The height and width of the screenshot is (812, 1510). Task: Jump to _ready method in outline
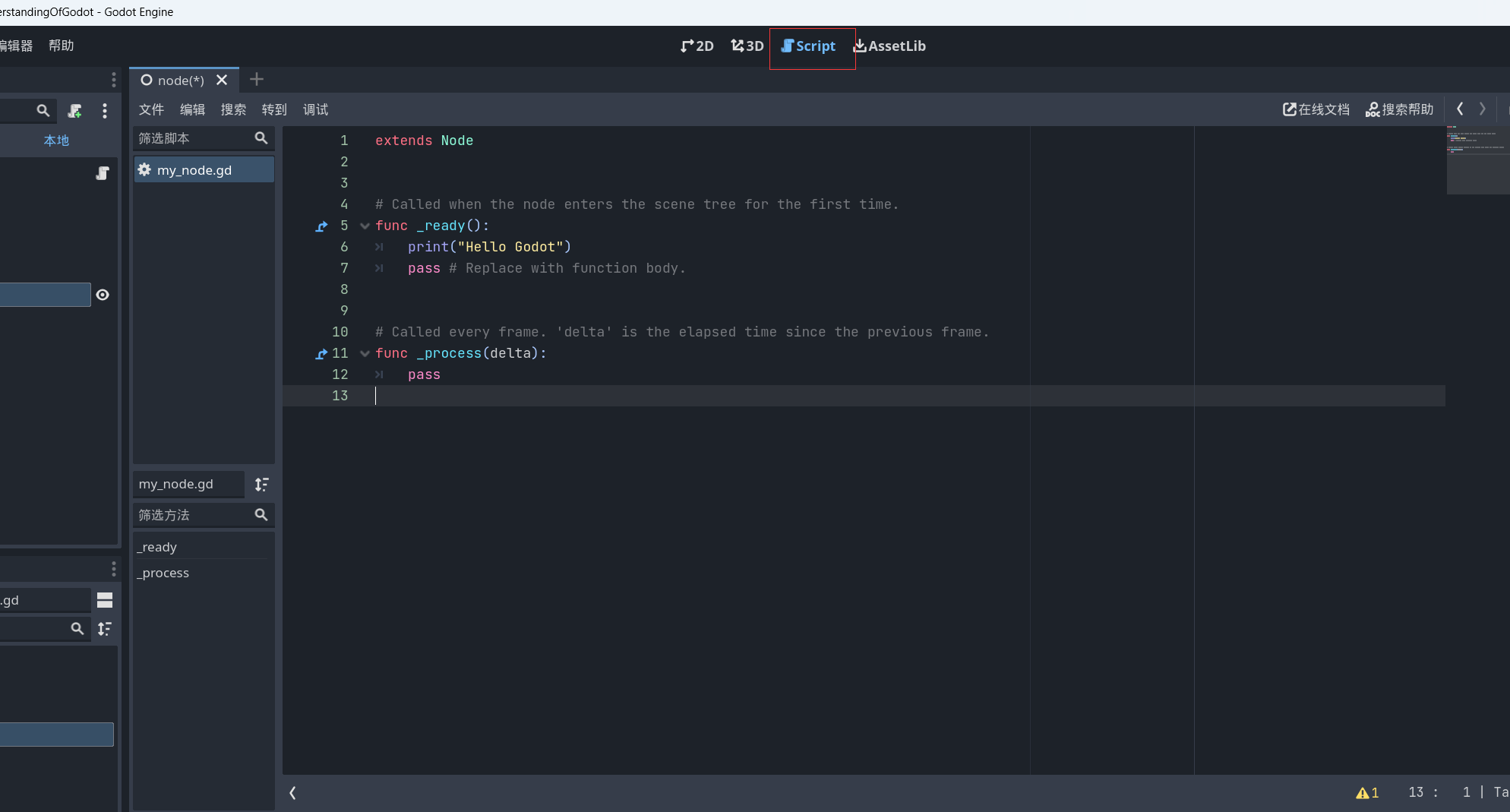point(202,547)
